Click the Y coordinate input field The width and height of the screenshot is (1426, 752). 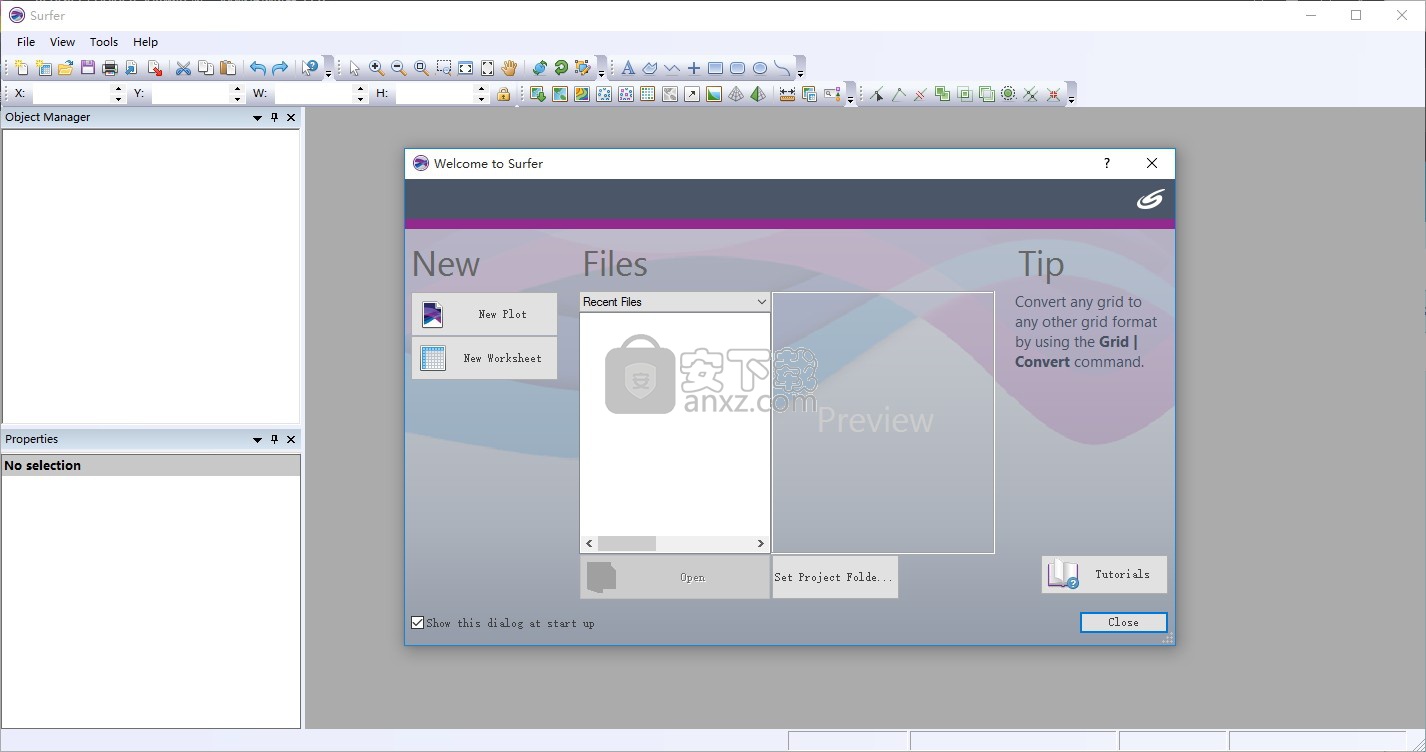[x=191, y=94]
